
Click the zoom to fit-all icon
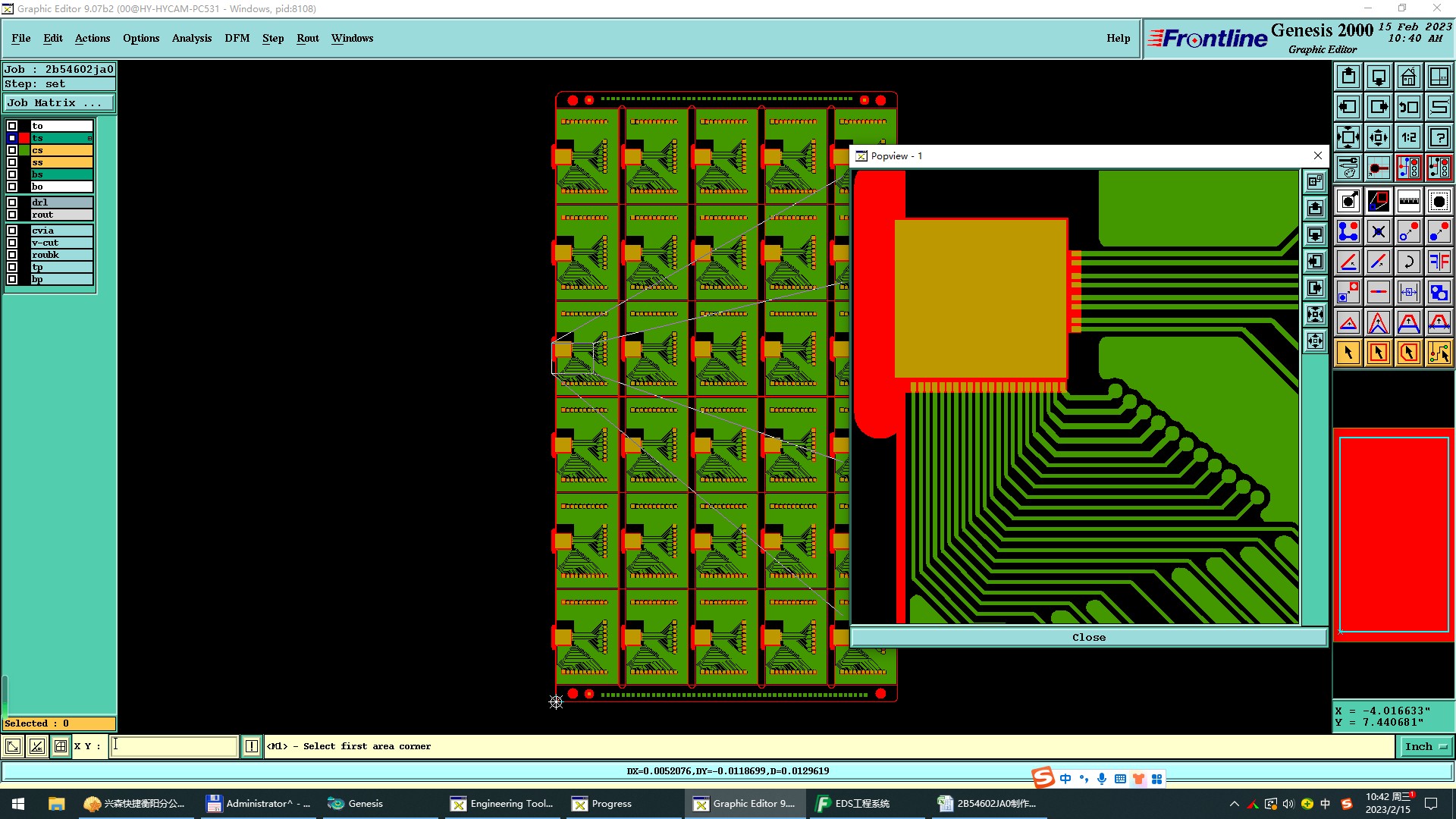1348,137
